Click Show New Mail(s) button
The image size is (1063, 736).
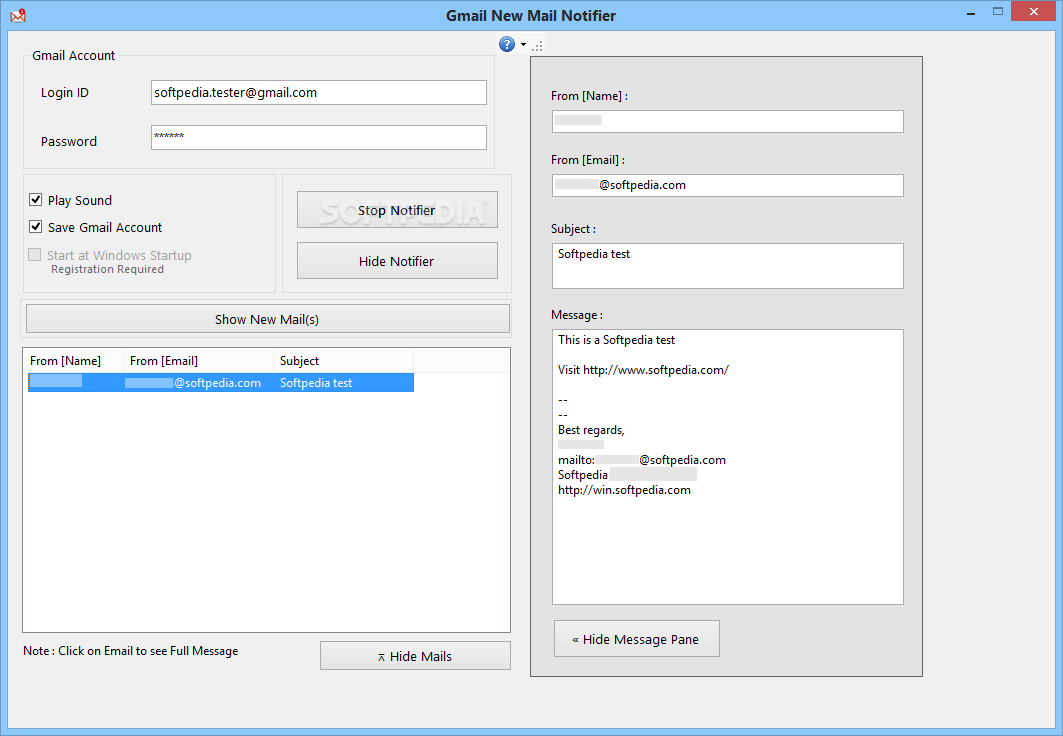coord(268,319)
